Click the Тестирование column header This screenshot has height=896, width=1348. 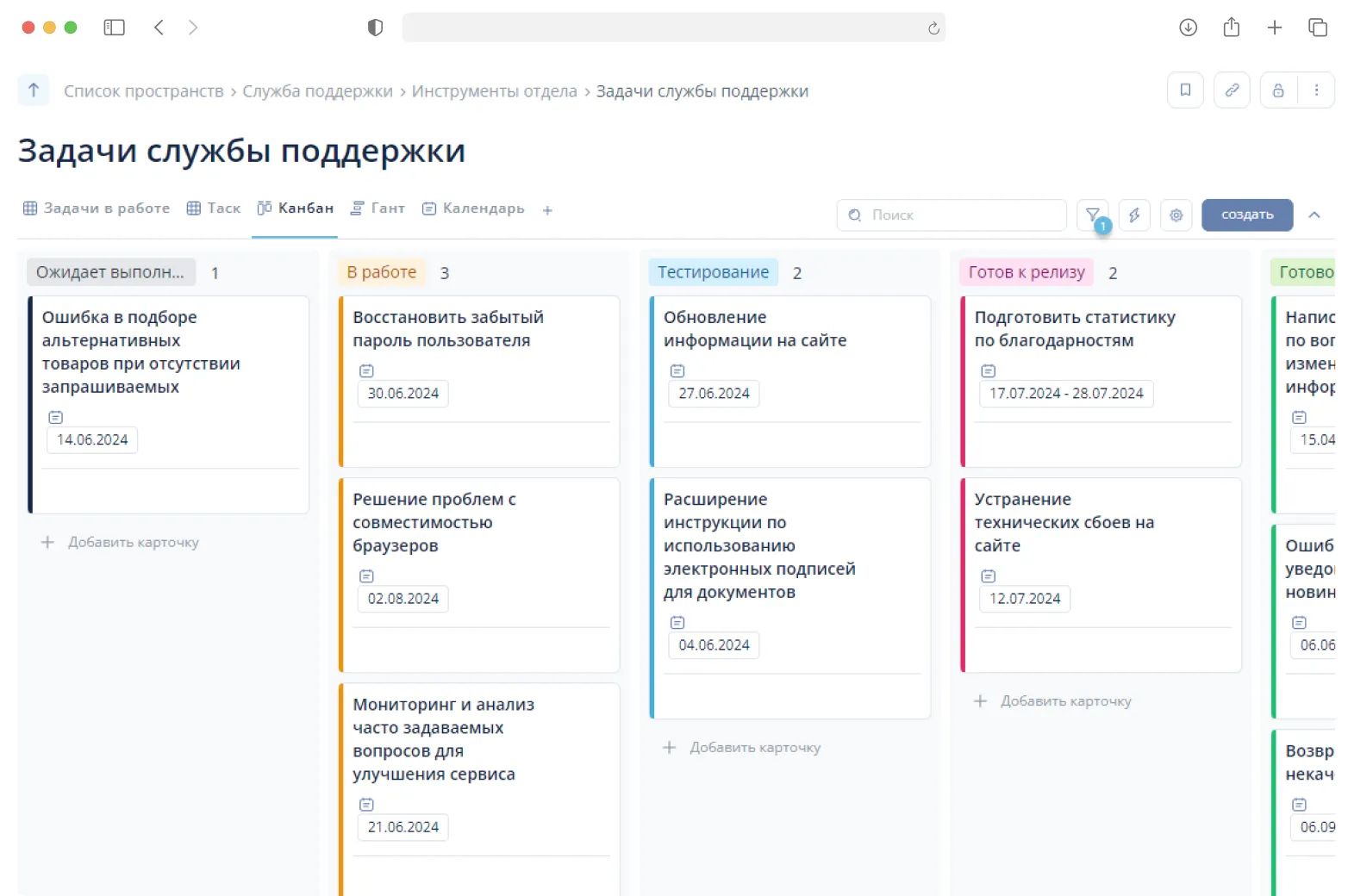tap(713, 272)
